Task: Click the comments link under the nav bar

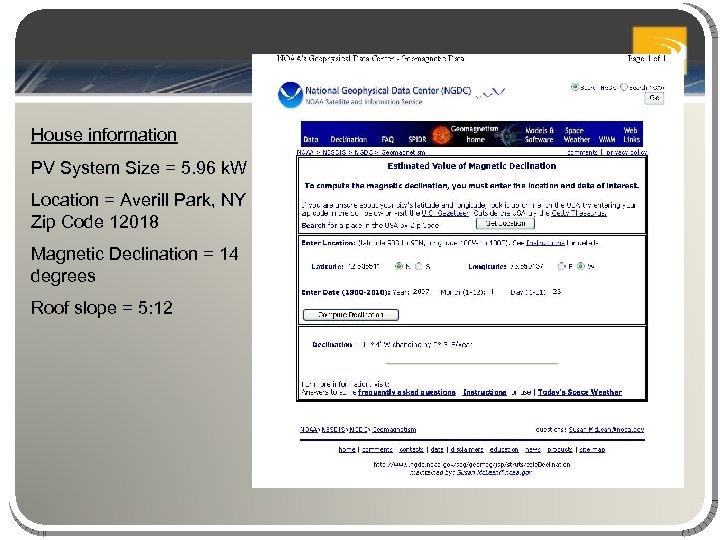Action: (x=582, y=152)
